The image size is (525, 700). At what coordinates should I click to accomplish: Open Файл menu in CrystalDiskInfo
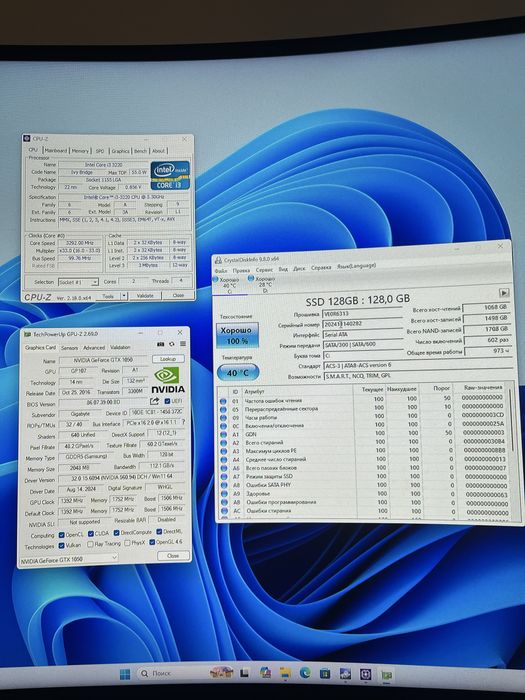221,271
